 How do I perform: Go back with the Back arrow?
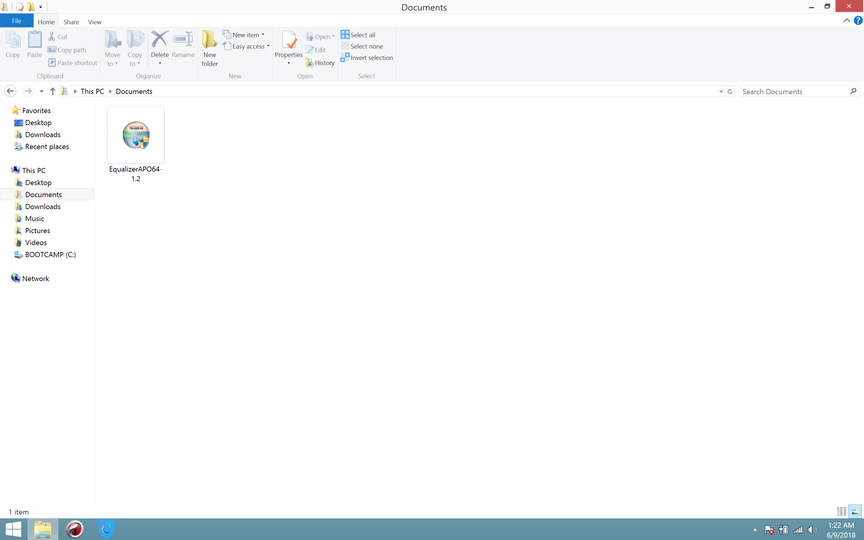click(x=10, y=91)
